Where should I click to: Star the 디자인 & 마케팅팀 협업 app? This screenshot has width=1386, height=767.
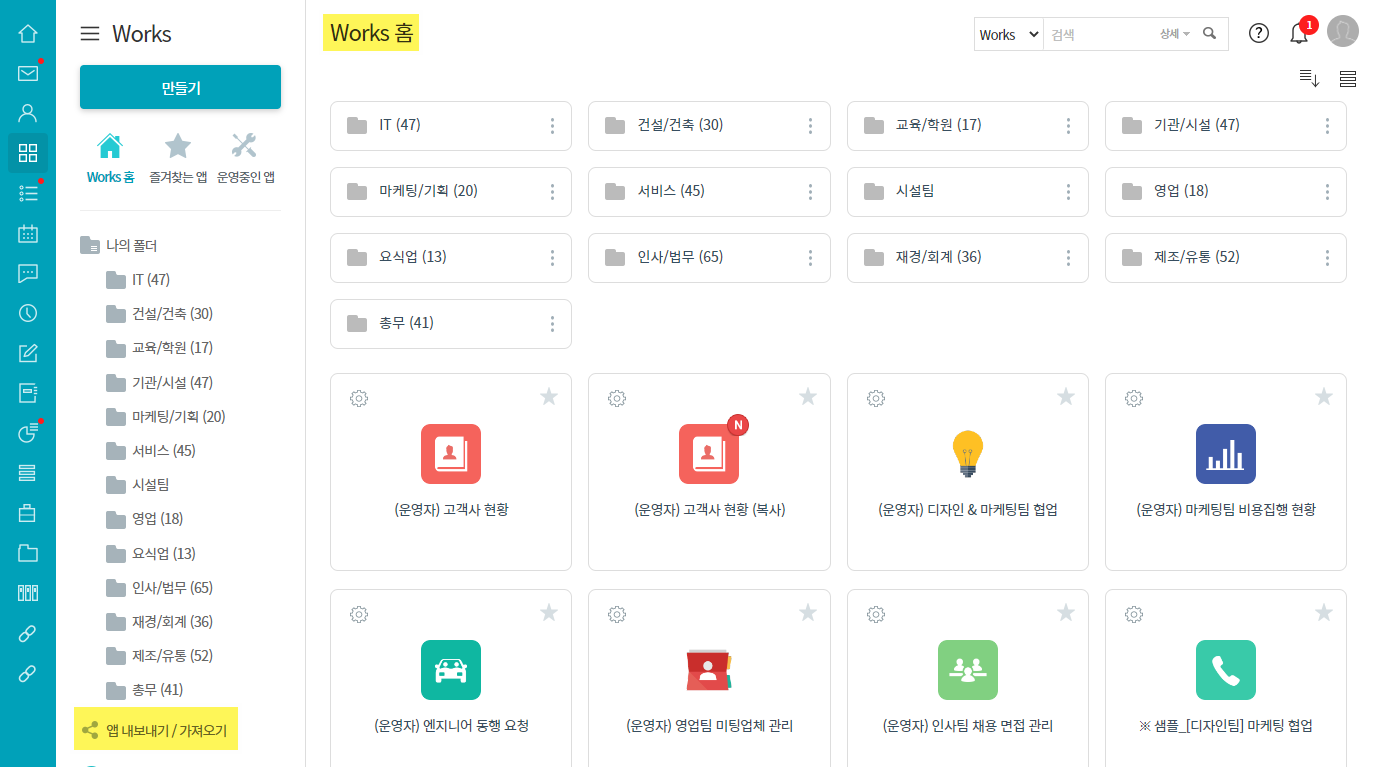point(1066,397)
